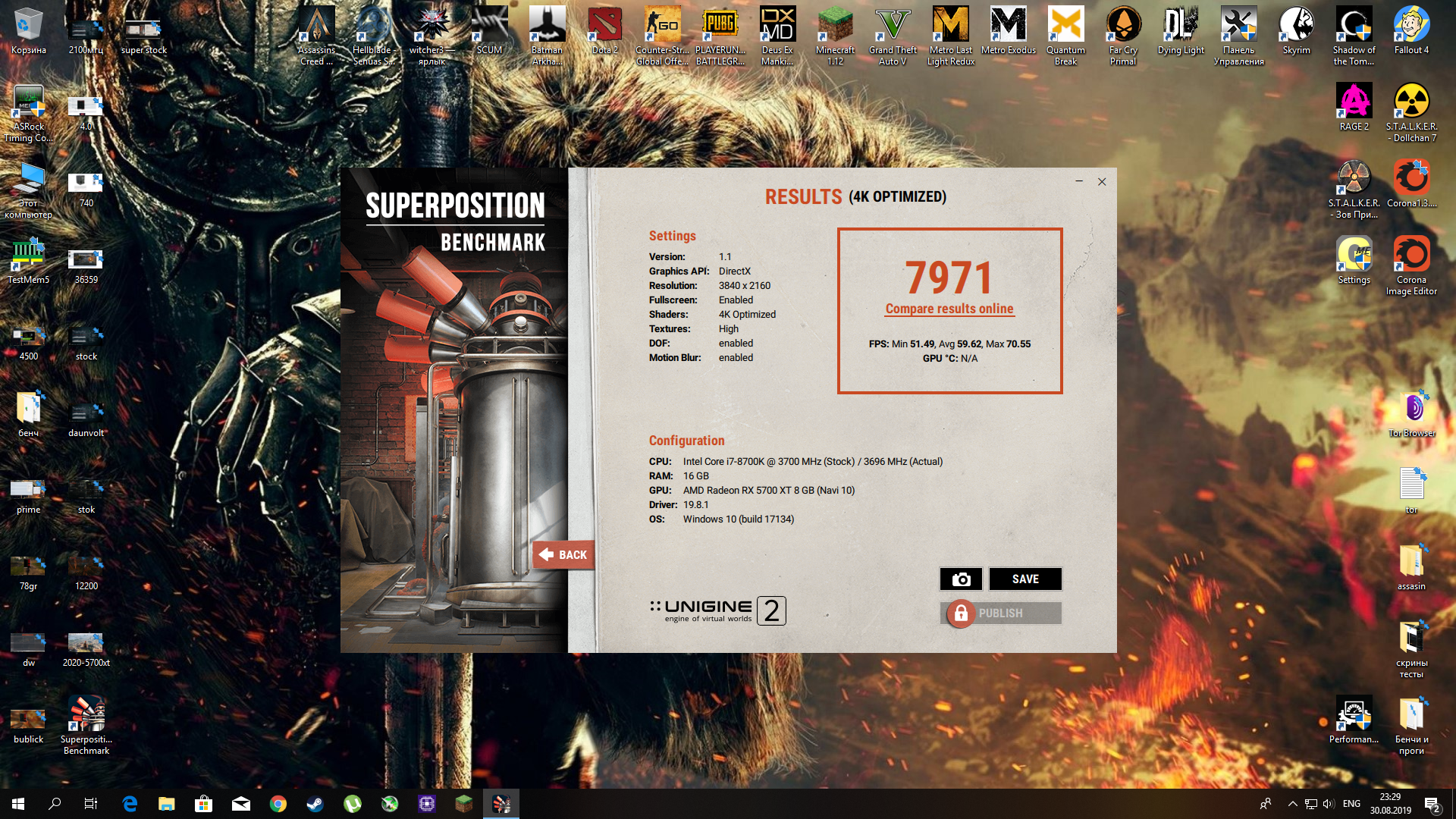
Task: Click the locked PUBLISH button
Action: [1000, 613]
